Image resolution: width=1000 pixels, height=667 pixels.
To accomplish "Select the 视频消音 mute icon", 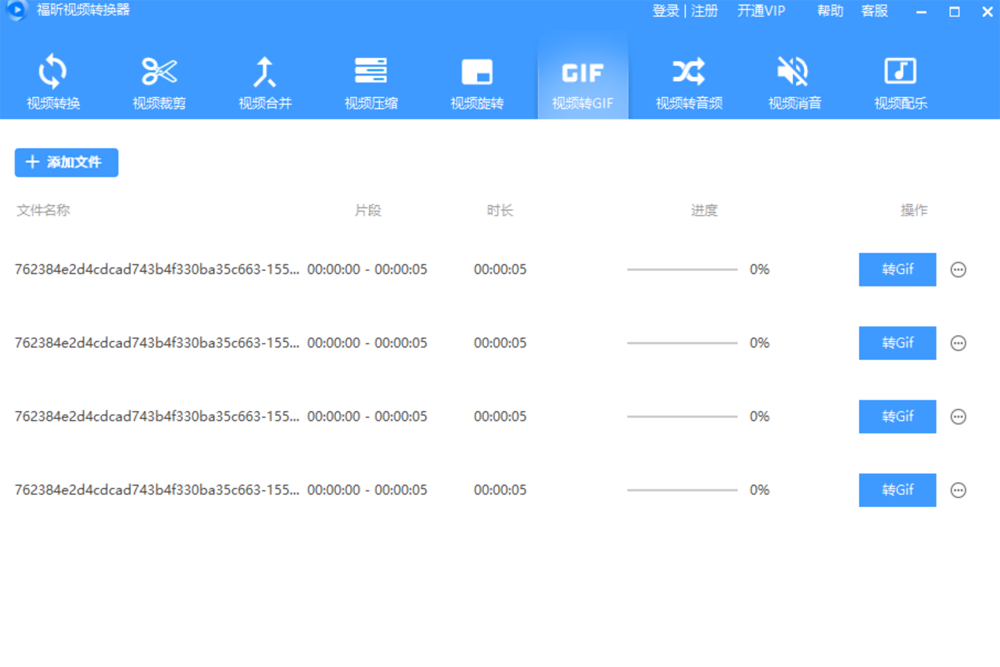I will pos(794,82).
